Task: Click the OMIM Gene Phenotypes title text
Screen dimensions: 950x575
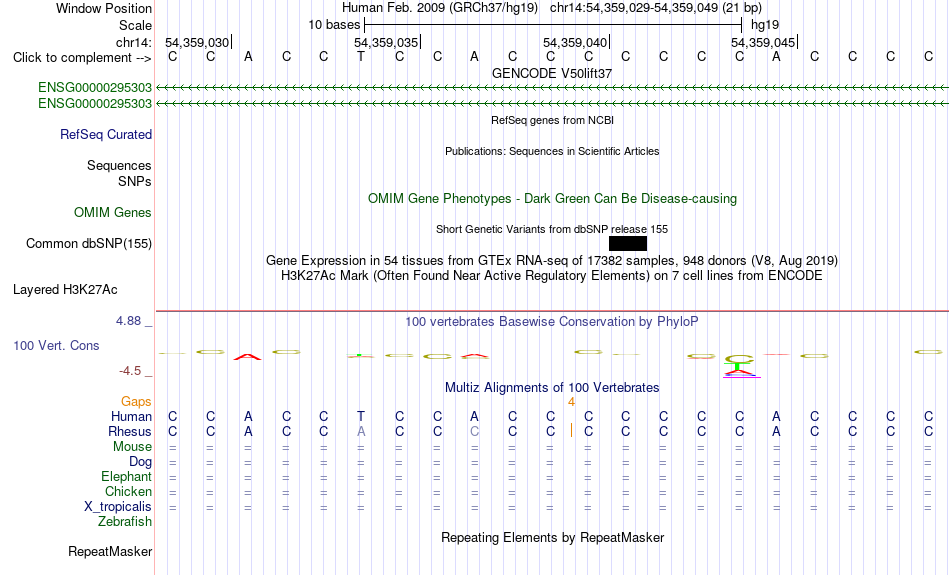Action: 553,199
